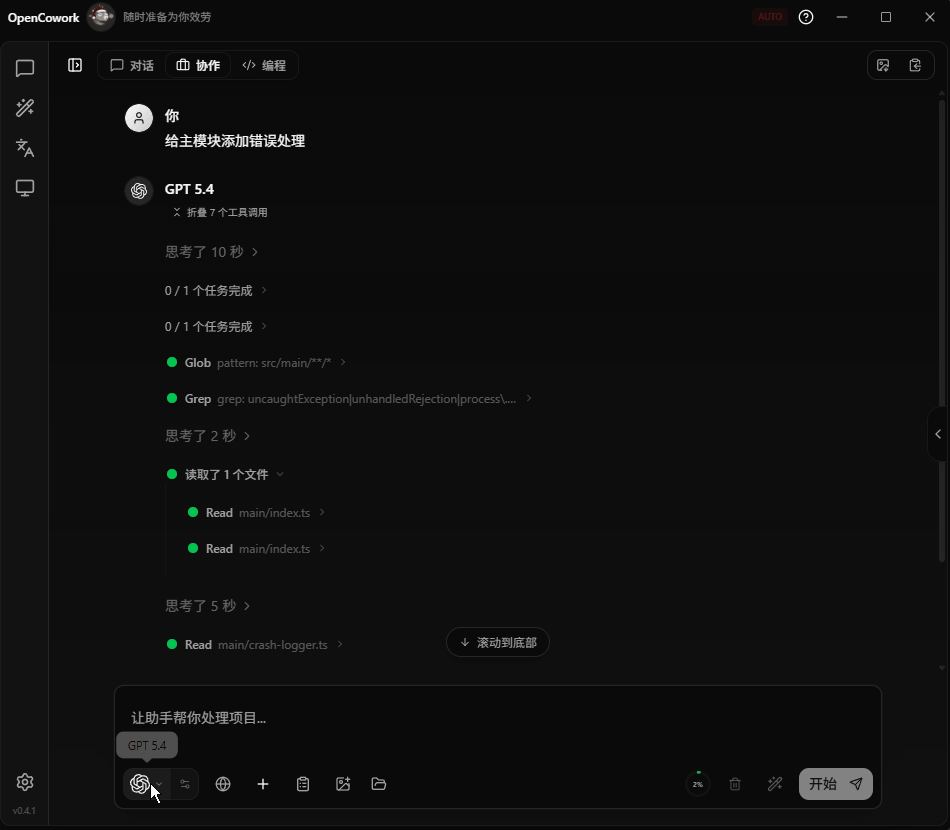Open the chat icon in left sidebar
This screenshot has height=830, width=950.
tap(25, 68)
